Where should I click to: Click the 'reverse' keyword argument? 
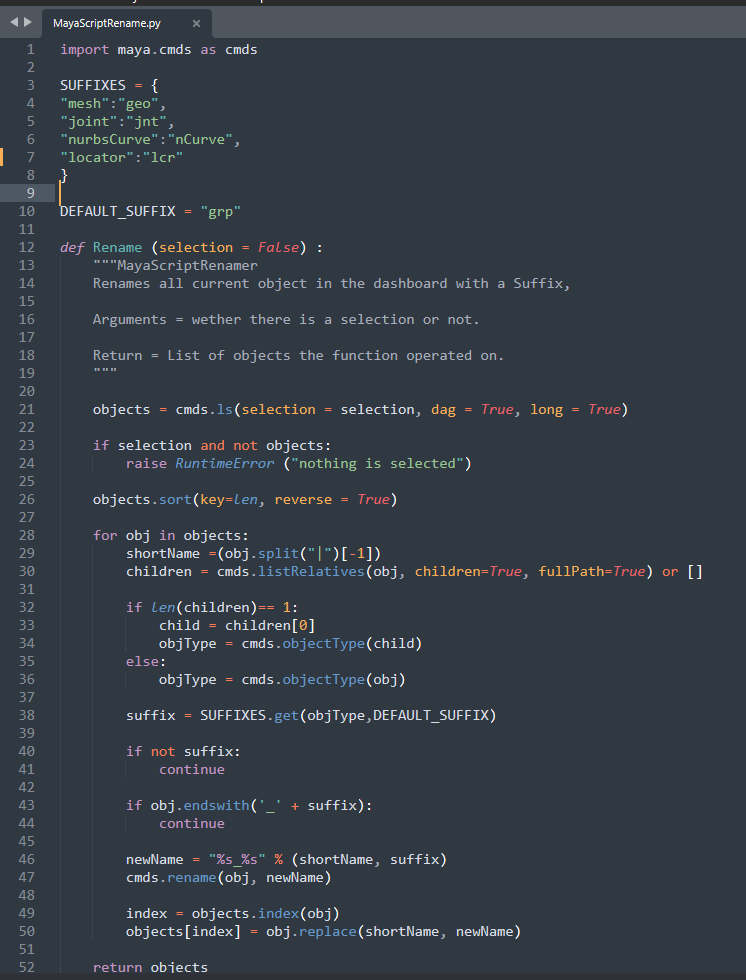click(303, 499)
